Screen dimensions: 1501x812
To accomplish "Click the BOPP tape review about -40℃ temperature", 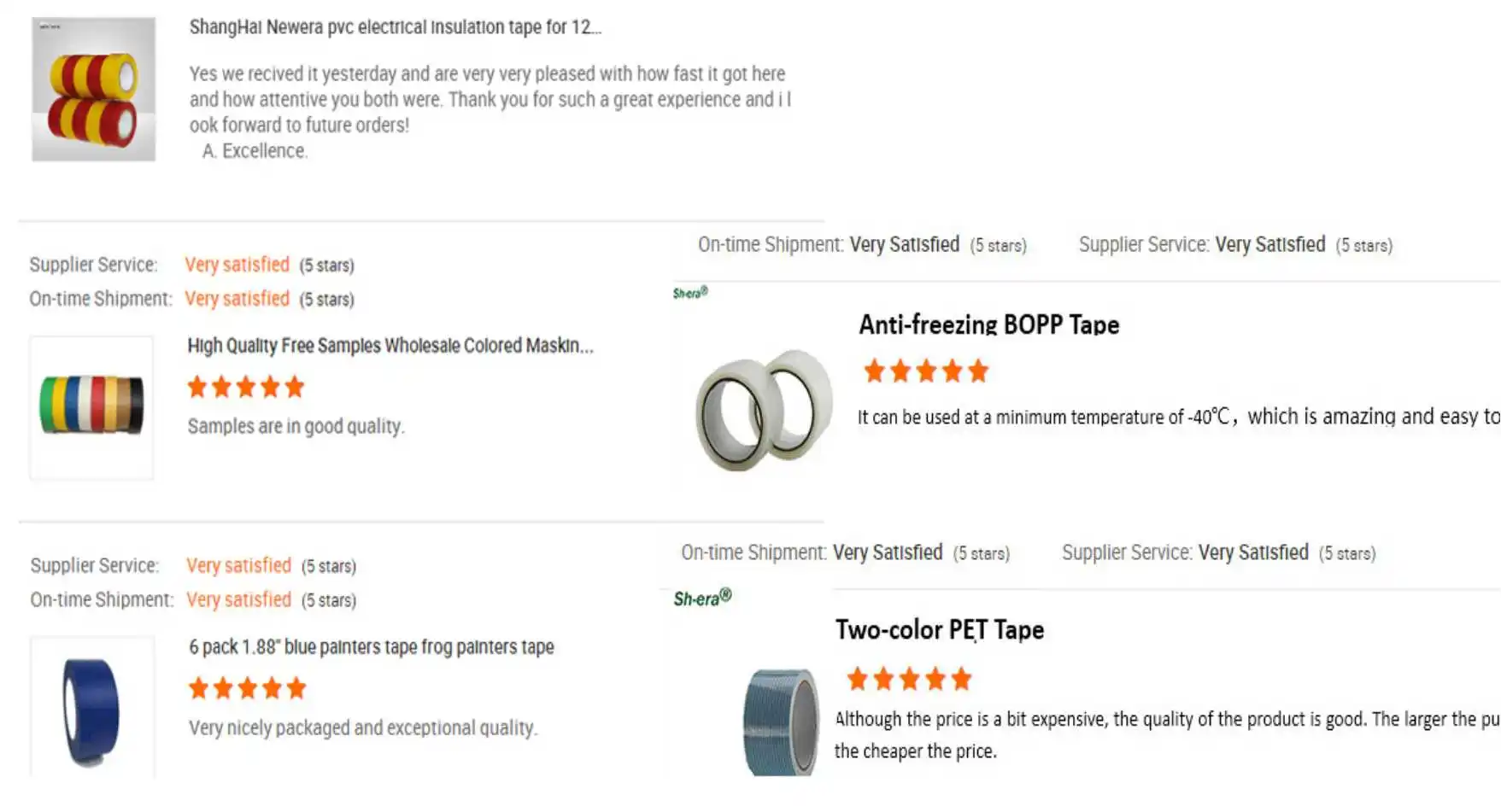I will [x=1179, y=417].
